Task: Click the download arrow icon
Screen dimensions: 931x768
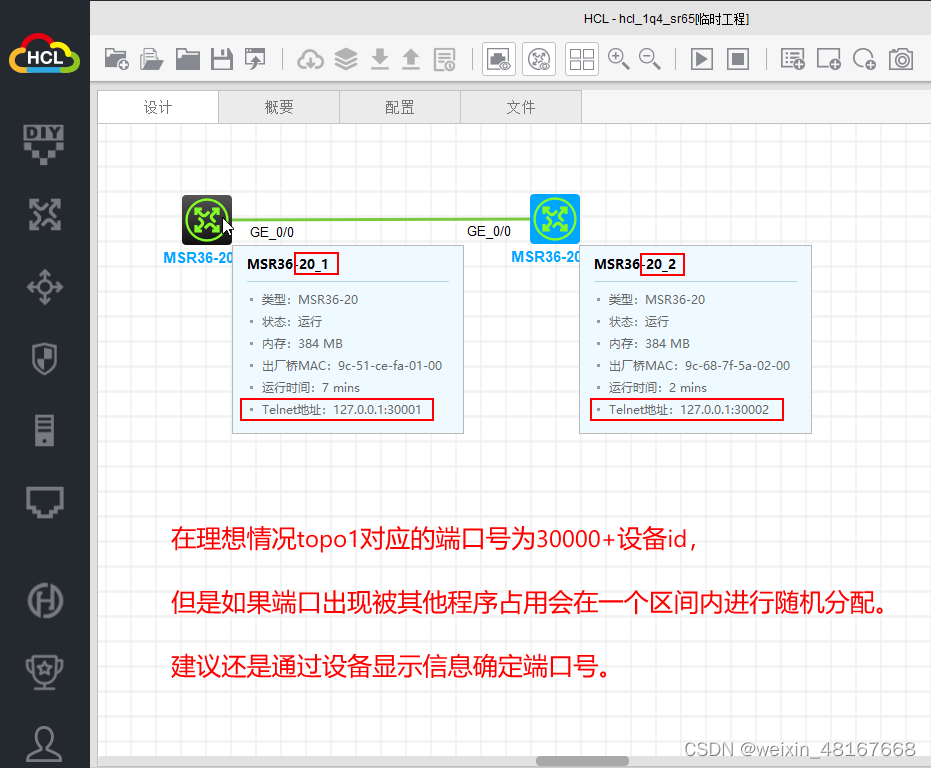Action: click(x=379, y=59)
